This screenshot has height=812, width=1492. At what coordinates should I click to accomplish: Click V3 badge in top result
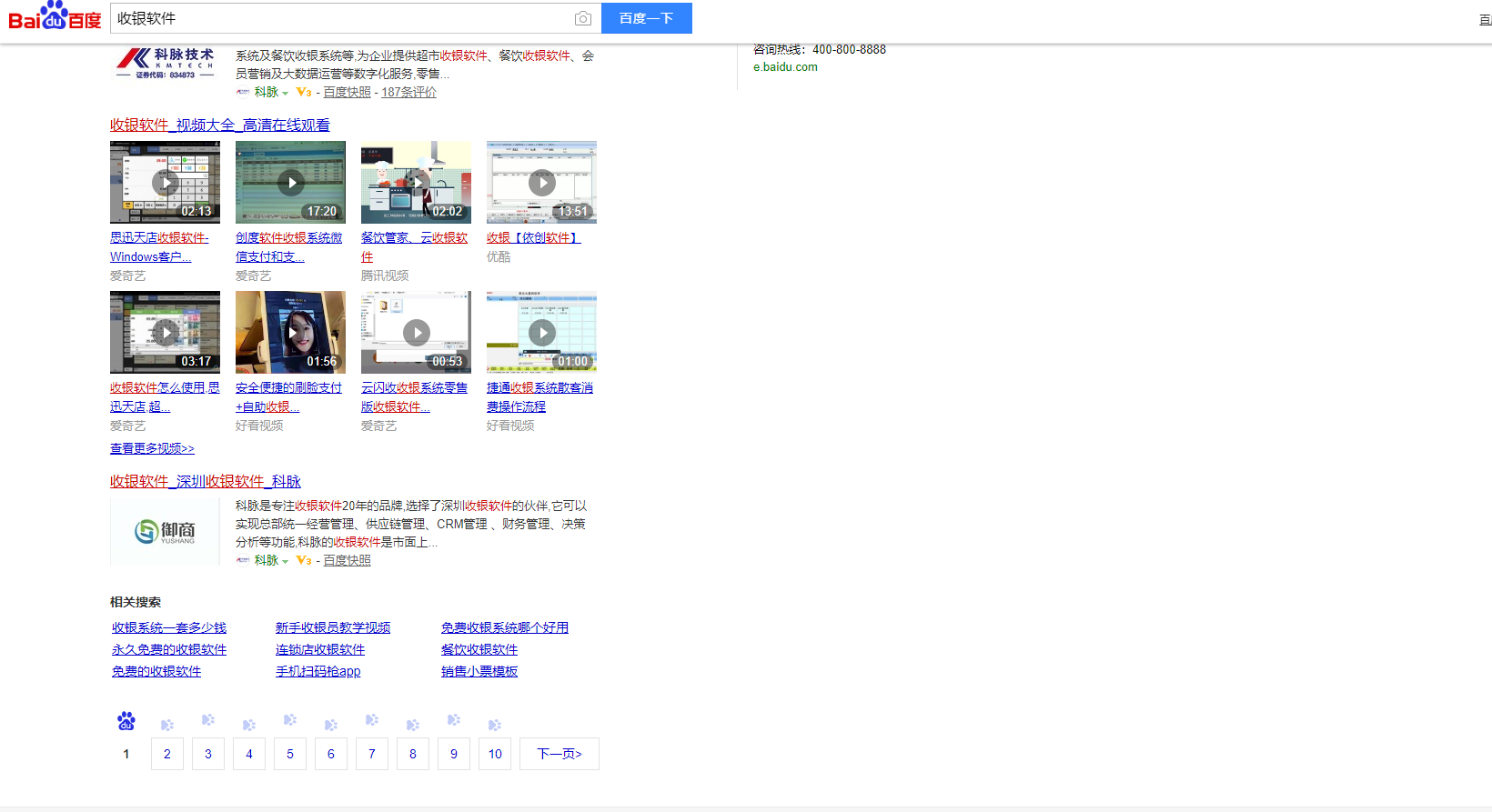(304, 92)
